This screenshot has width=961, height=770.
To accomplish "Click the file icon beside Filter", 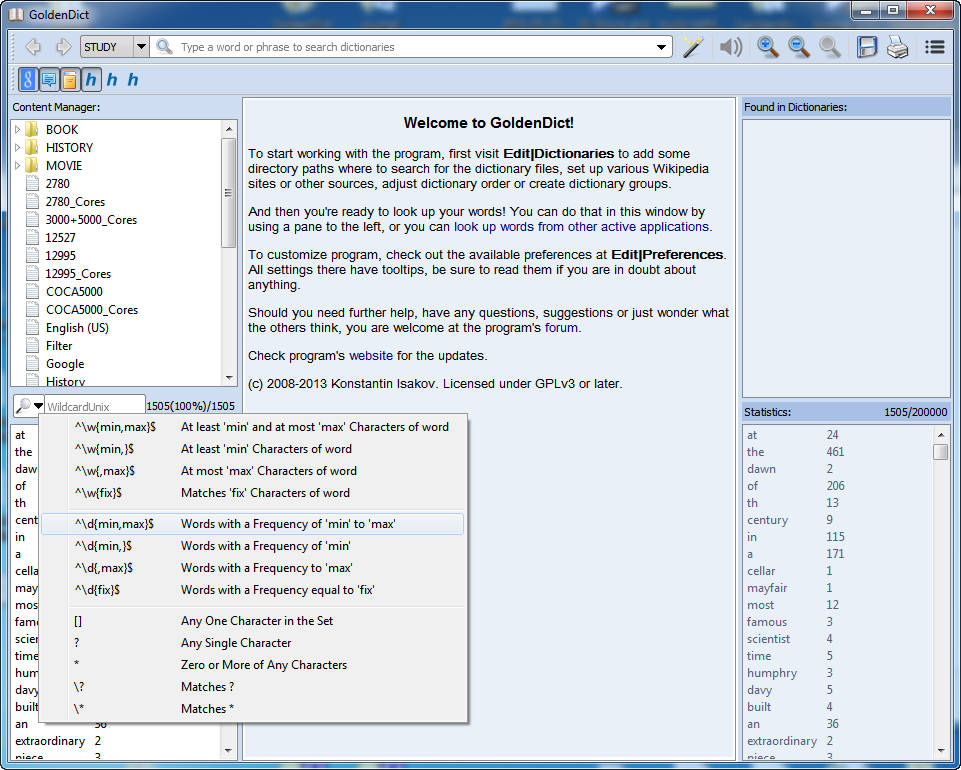I will (32, 345).
